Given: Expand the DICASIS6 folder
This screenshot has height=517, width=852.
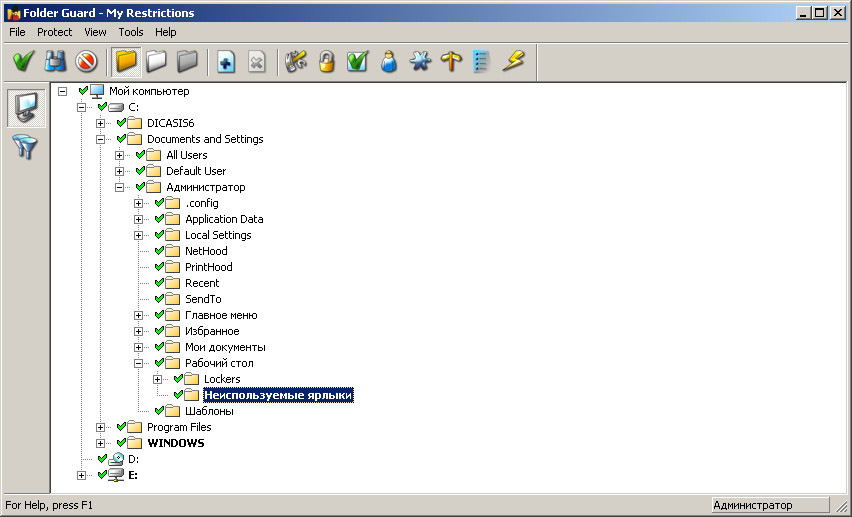Looking at the screenshot, I should click(x=101, y=123).
